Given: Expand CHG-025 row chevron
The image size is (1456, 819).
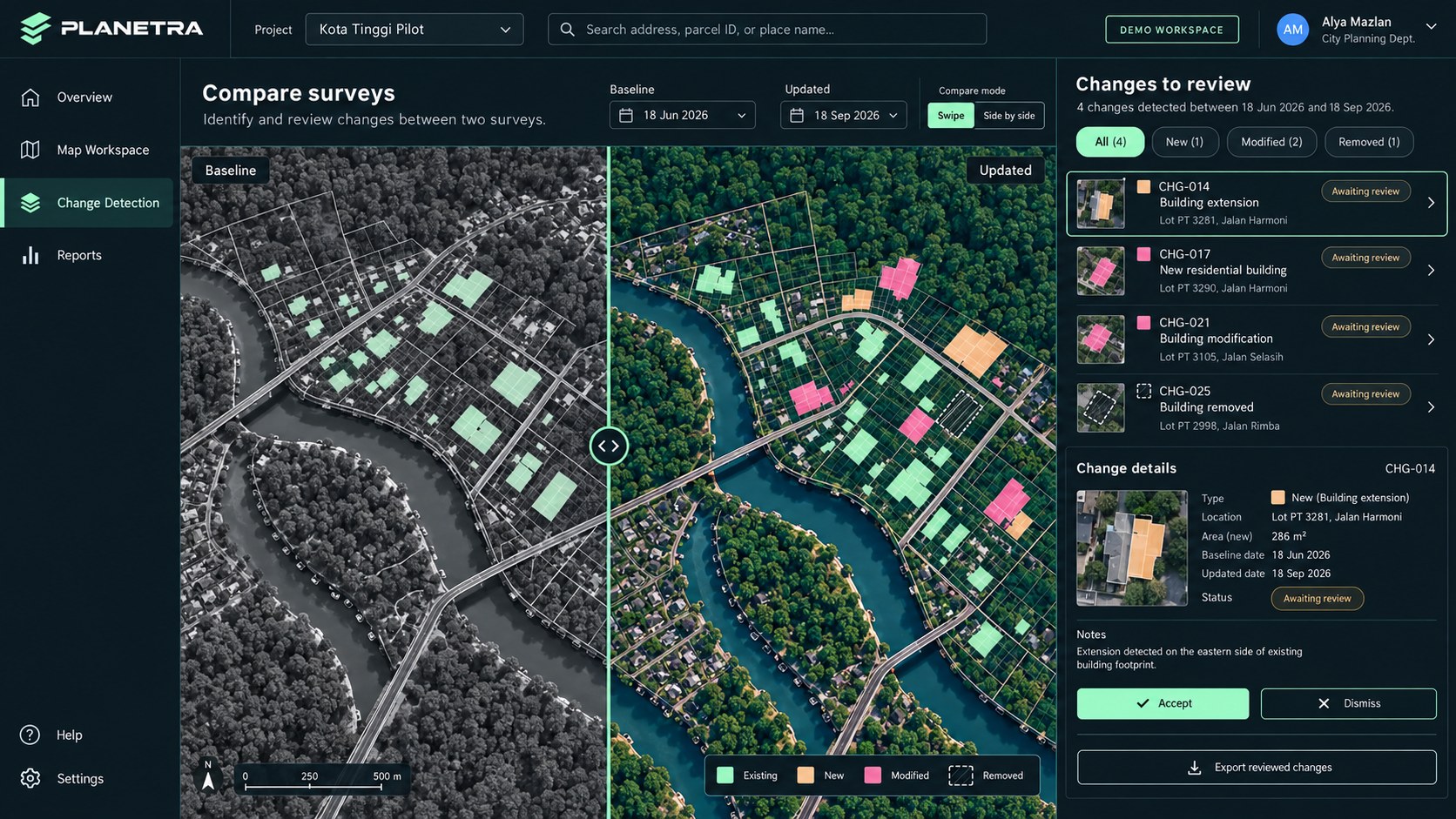Looking at the screenshot, I should point(1431,407).
